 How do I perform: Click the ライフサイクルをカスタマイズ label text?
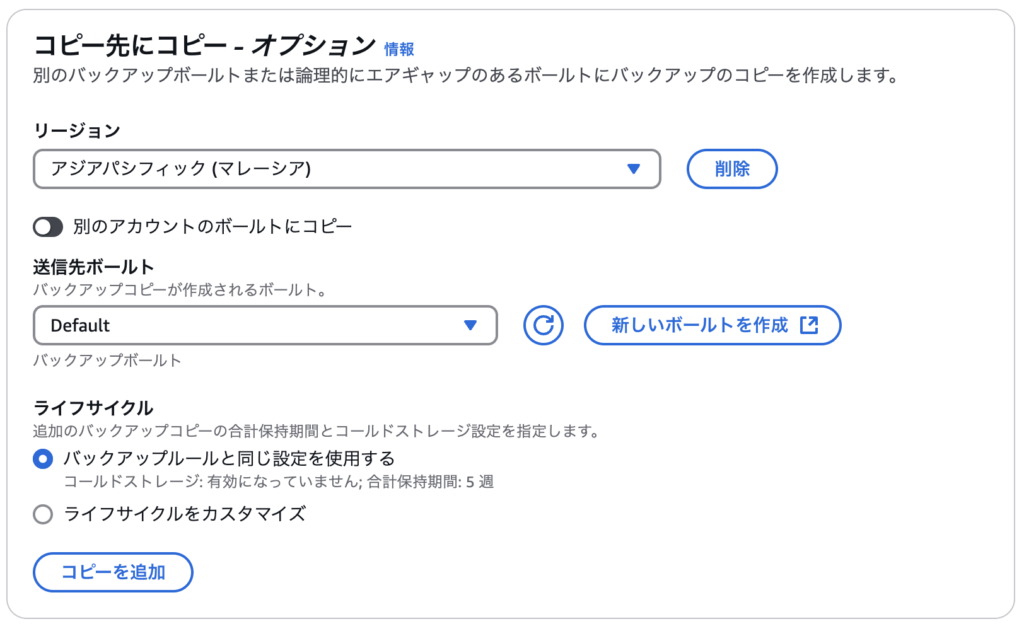[x=185, y=514]
